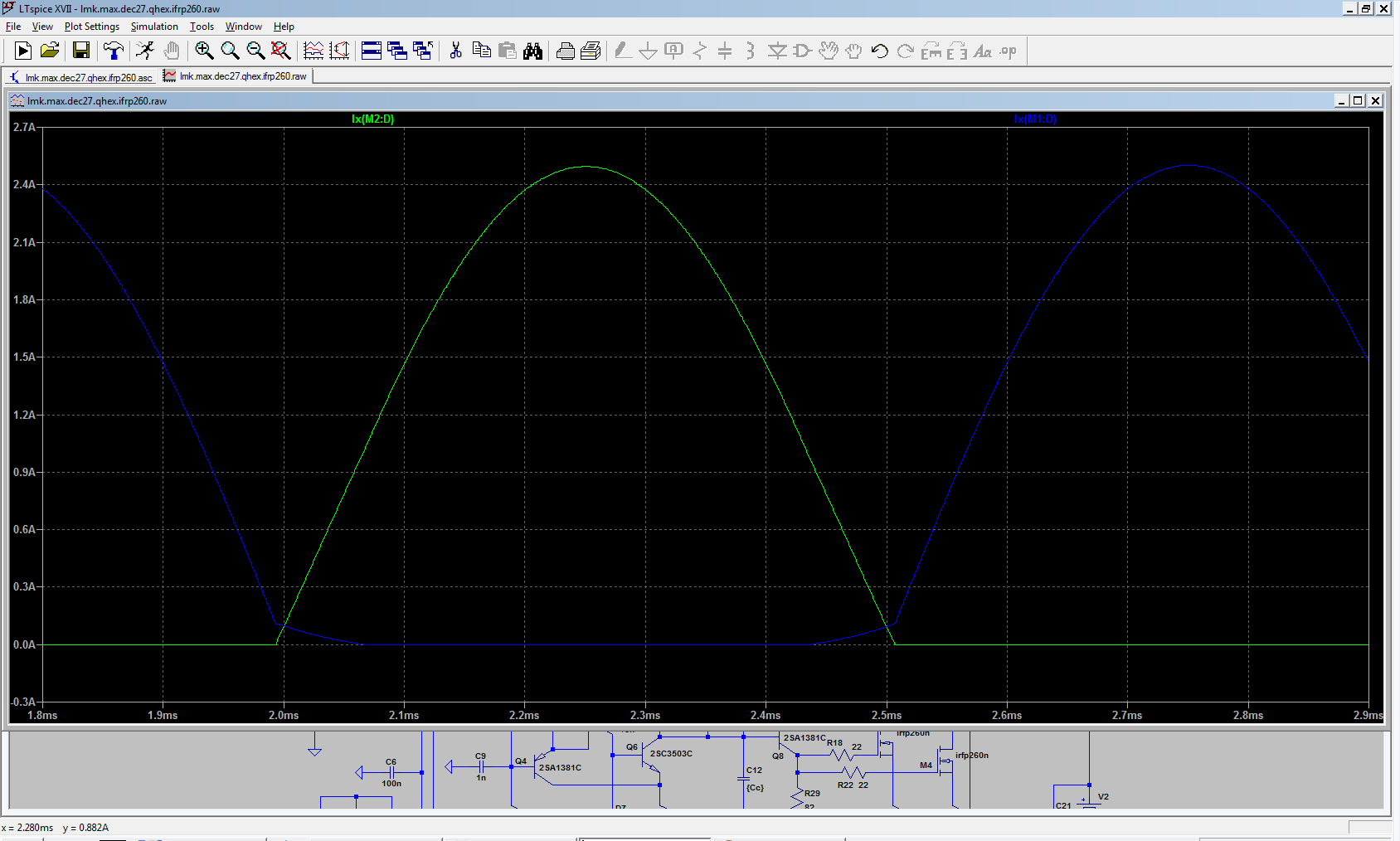The height and width of the screenshot is (841, 1400).
Task: Click the blue Ix(M1:D) trace label
Action: pyautogui.click(x=1035, y=119)
